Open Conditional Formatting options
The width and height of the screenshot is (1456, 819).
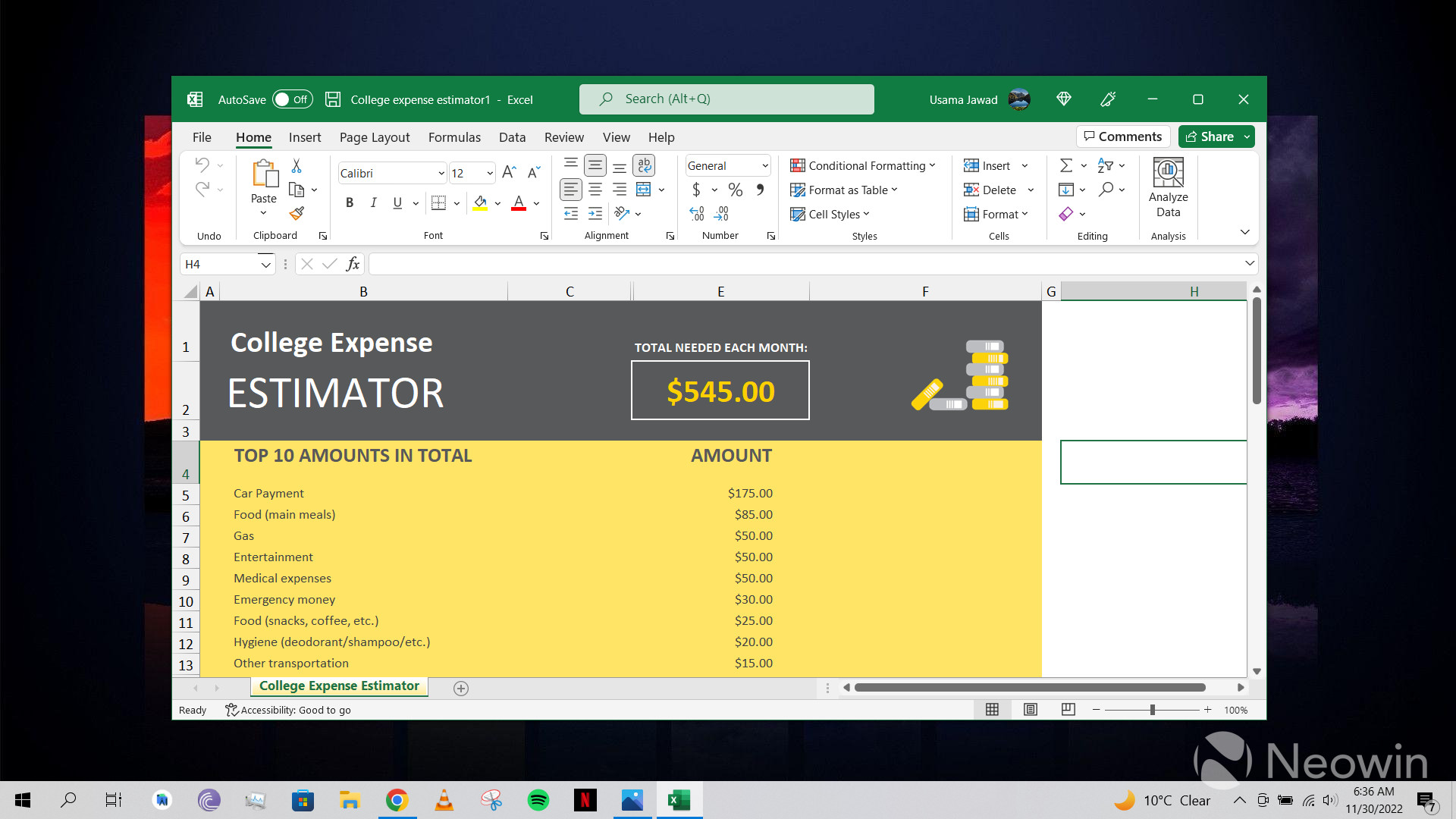863,165
